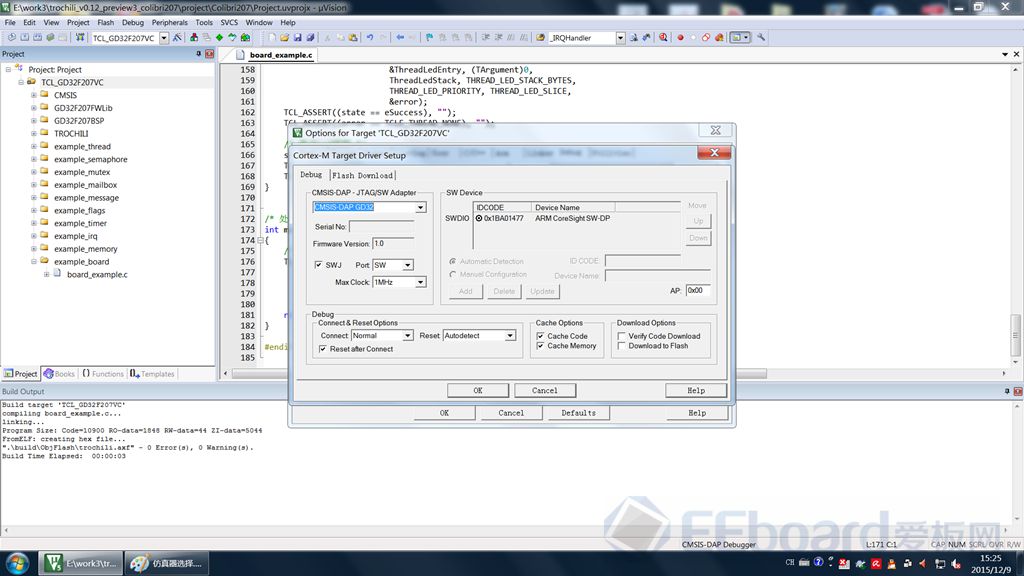Open Options for Target wand icon in toolbar
Image resolution: width=1024 pixels, height=576 pixels.
pos(178,38)
